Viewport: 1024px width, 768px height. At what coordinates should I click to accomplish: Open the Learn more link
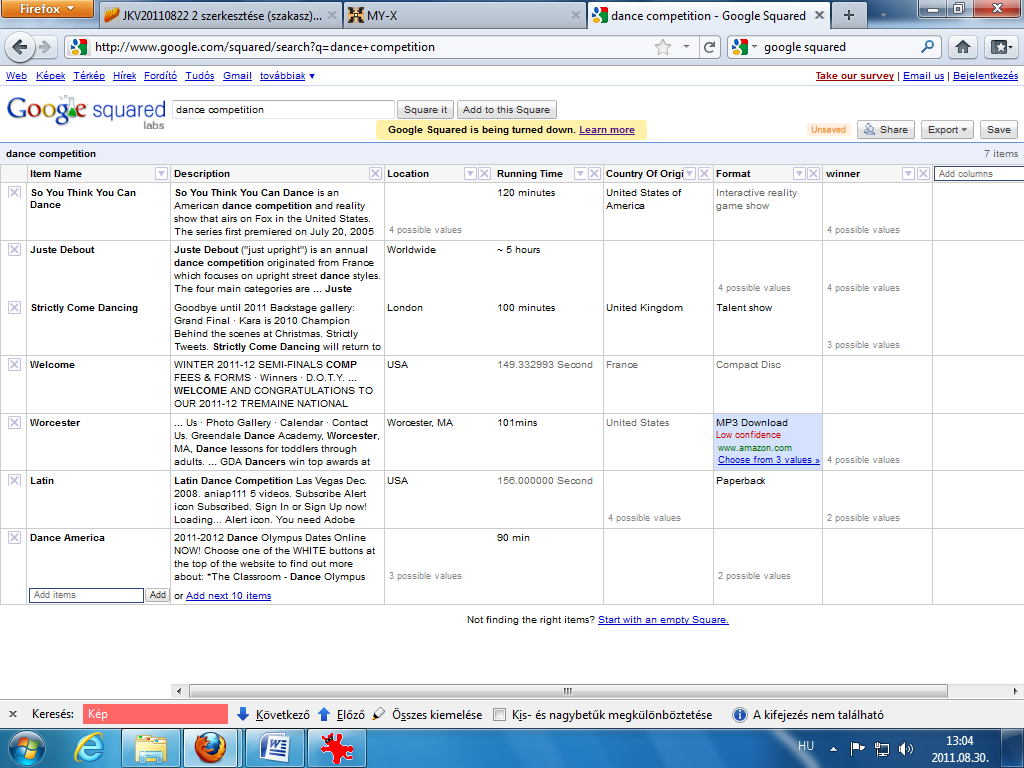point(607,129)
